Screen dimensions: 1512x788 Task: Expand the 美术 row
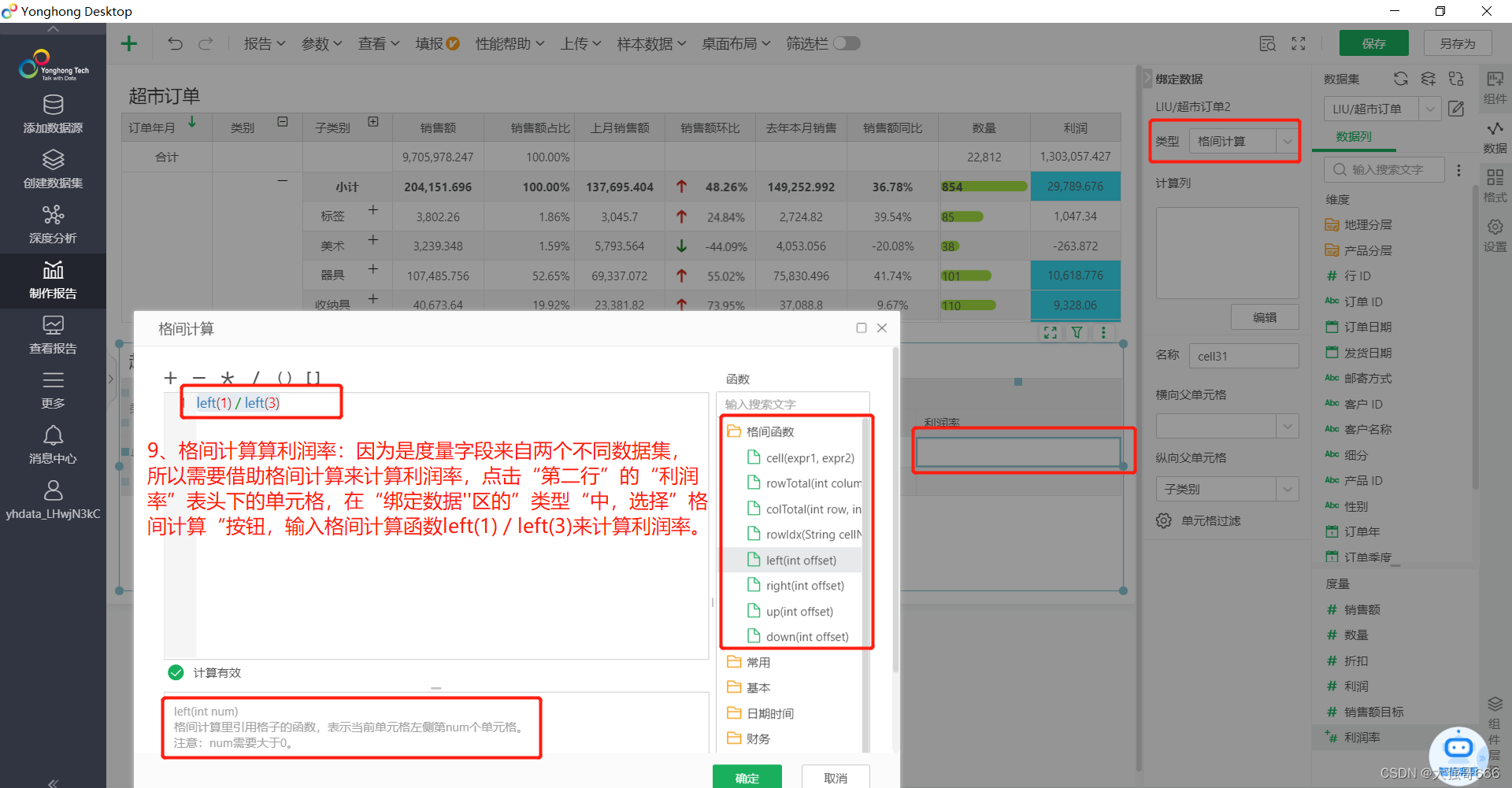point(373,239)
